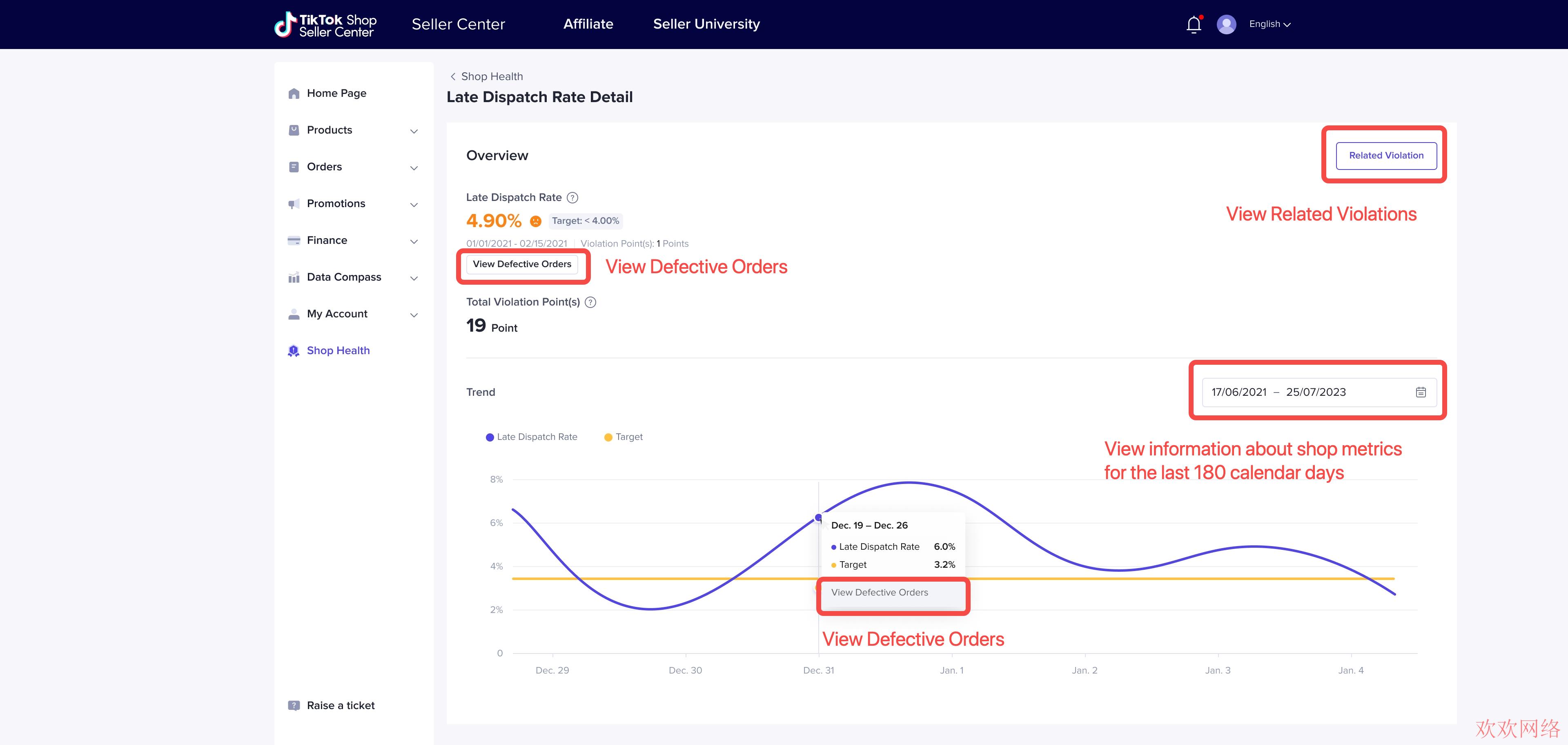This screenshot has width=1568, height=745.
Task: Click the back arrow beside Shop Health
Action: 453,76
